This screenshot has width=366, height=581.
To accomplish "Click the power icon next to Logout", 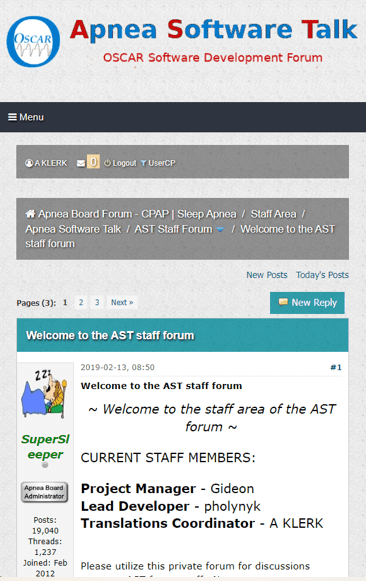I will 107,163.
